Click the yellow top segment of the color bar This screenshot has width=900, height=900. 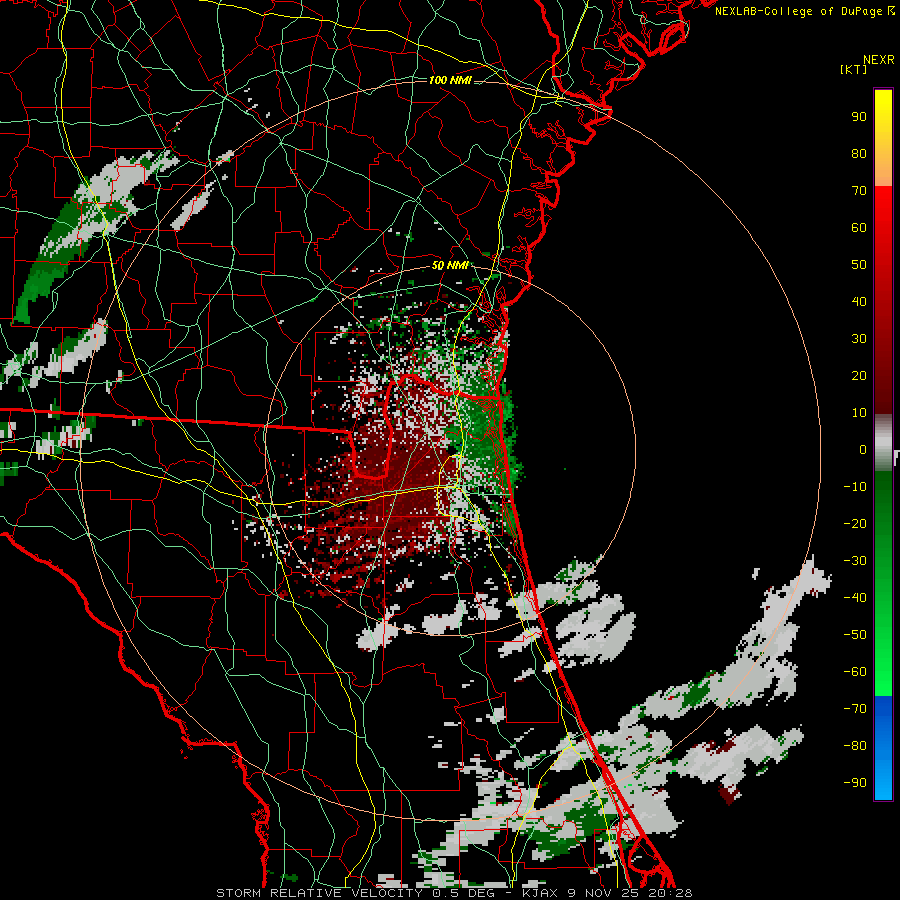(883, 138)
